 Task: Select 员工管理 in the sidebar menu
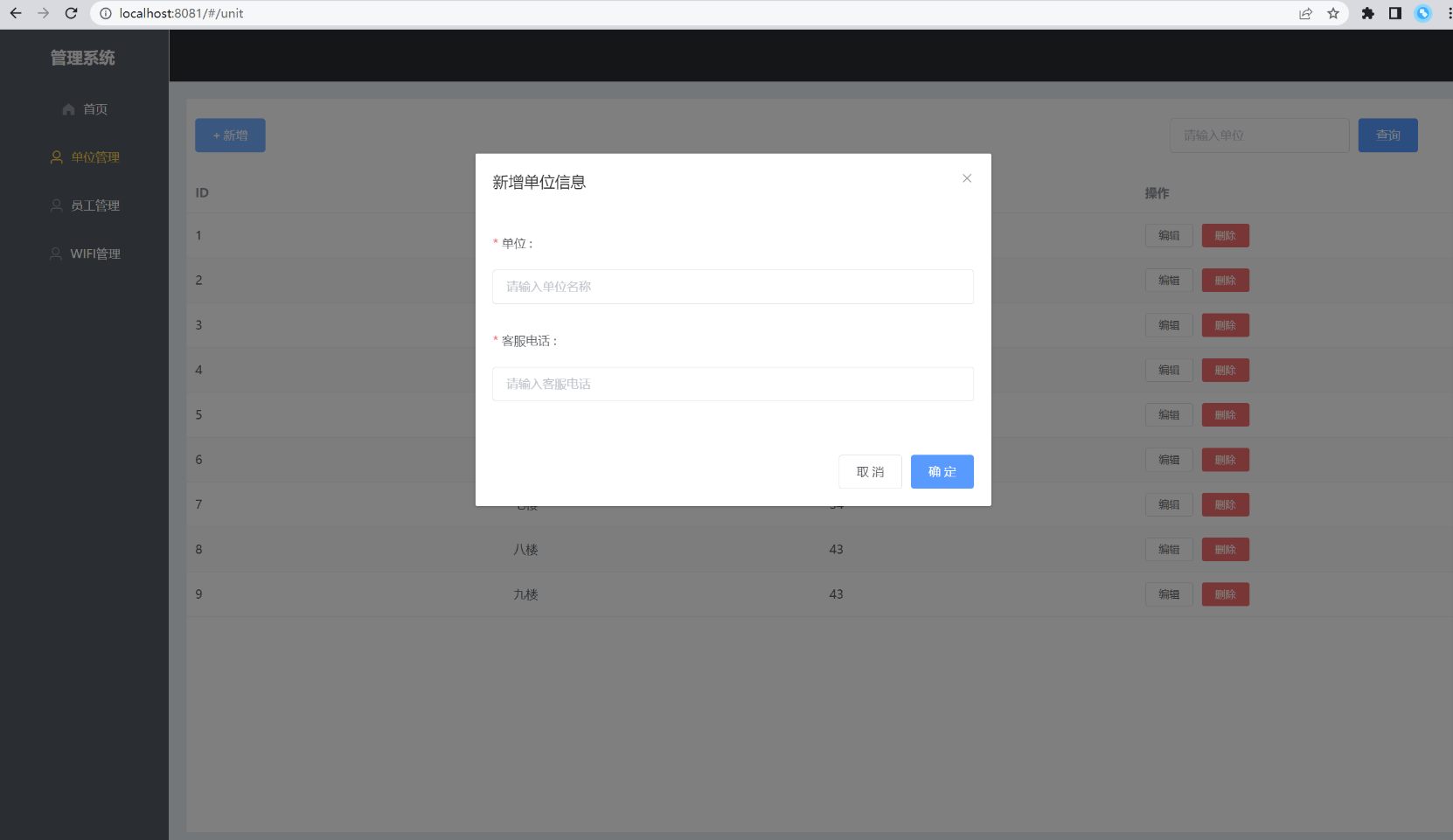tap(85, 205)
